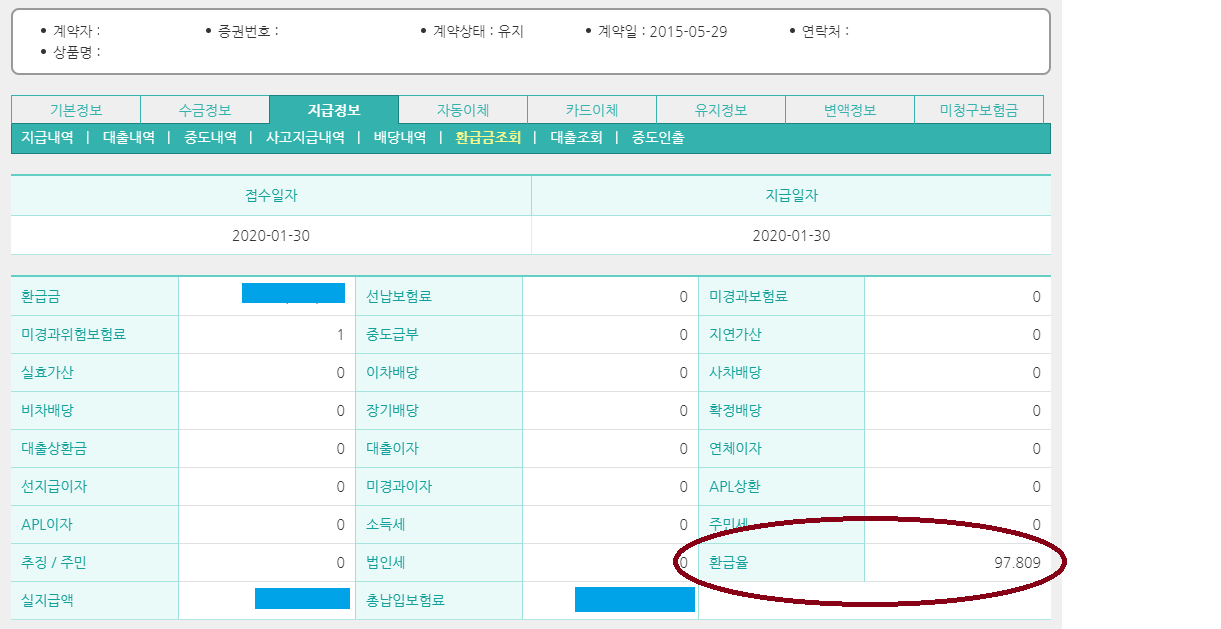
Task: Open the 배당내역 menu item
Action: tap(404, 138)
